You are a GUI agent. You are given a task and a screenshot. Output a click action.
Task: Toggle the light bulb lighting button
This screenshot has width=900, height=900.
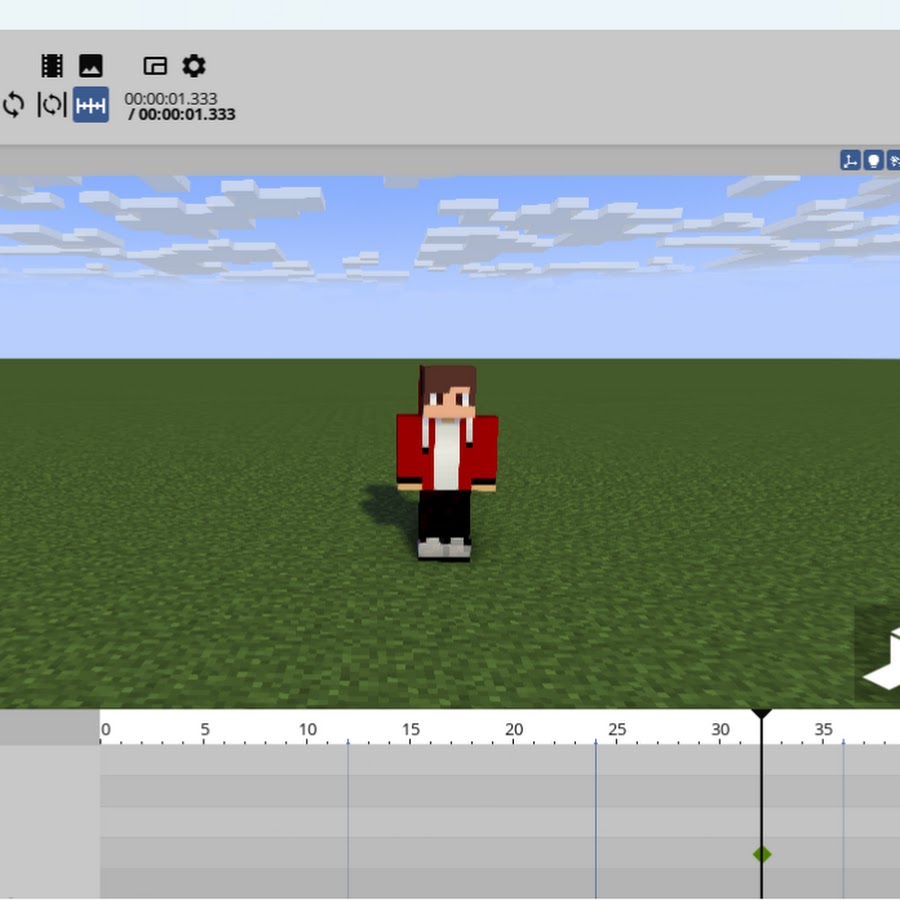click(873, 160)
